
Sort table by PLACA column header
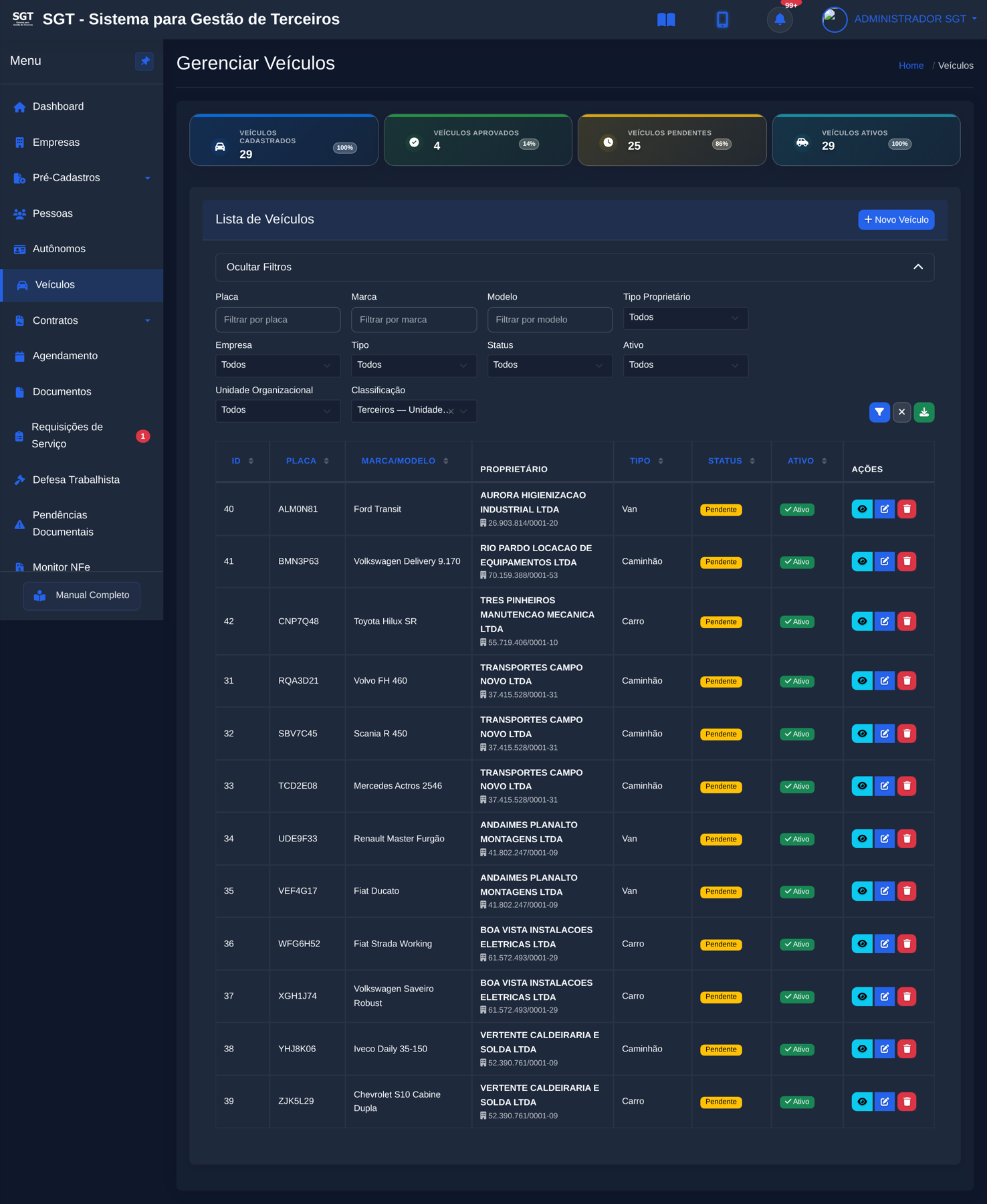[x=307, y=461]
